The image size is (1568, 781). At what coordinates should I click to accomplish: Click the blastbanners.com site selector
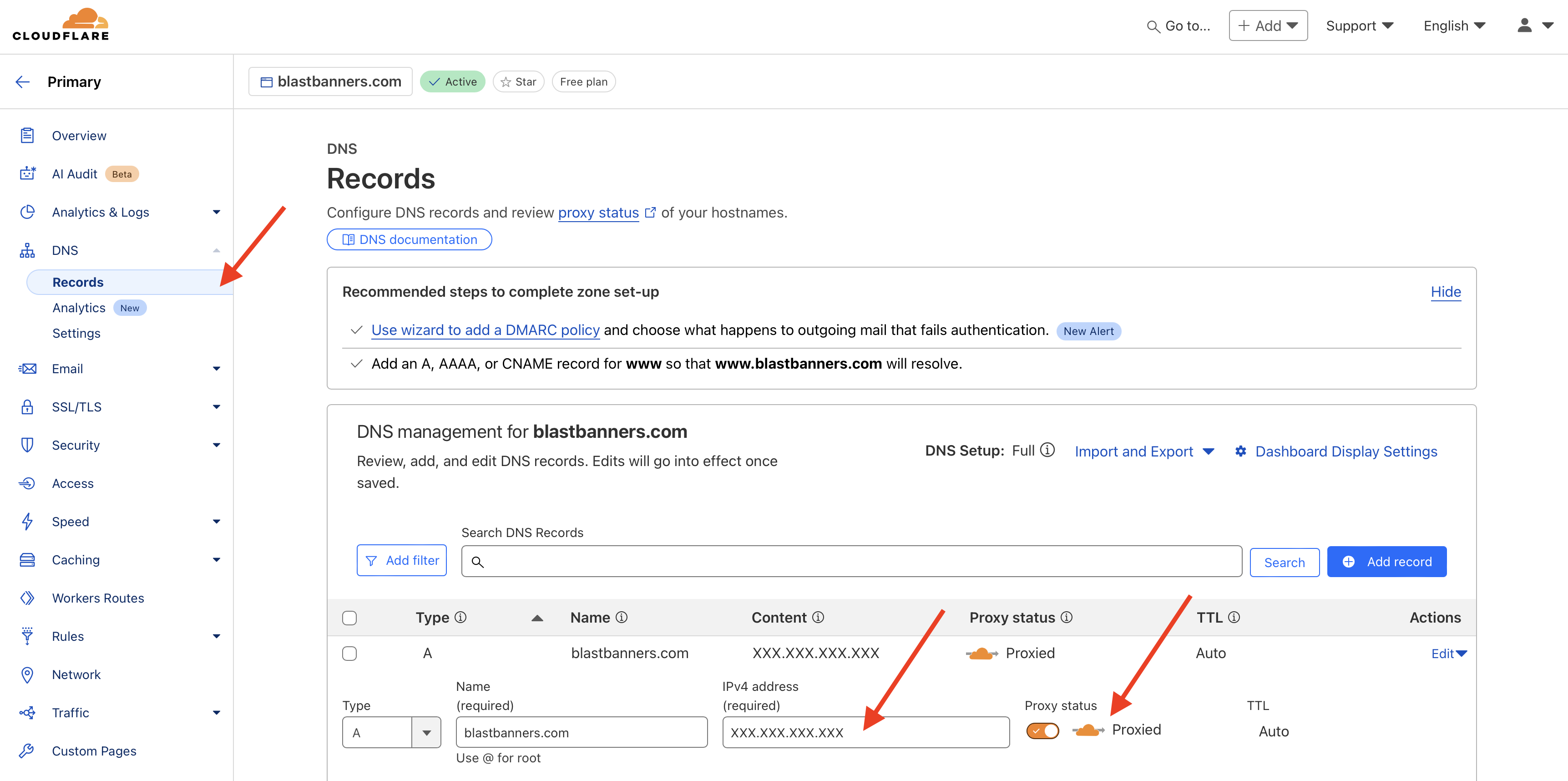[330, 81]
